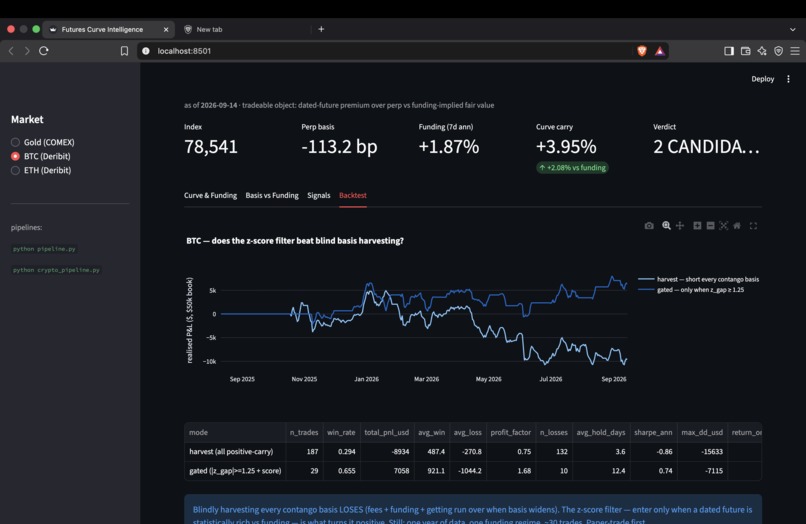Go back in browser history
The height and width of the screenshot is (524, 806).
[11, 50]
